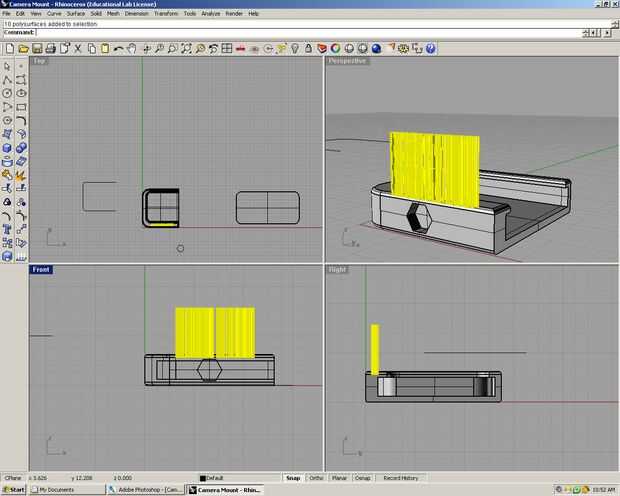Select the Box solid tool

pos(7,148)
